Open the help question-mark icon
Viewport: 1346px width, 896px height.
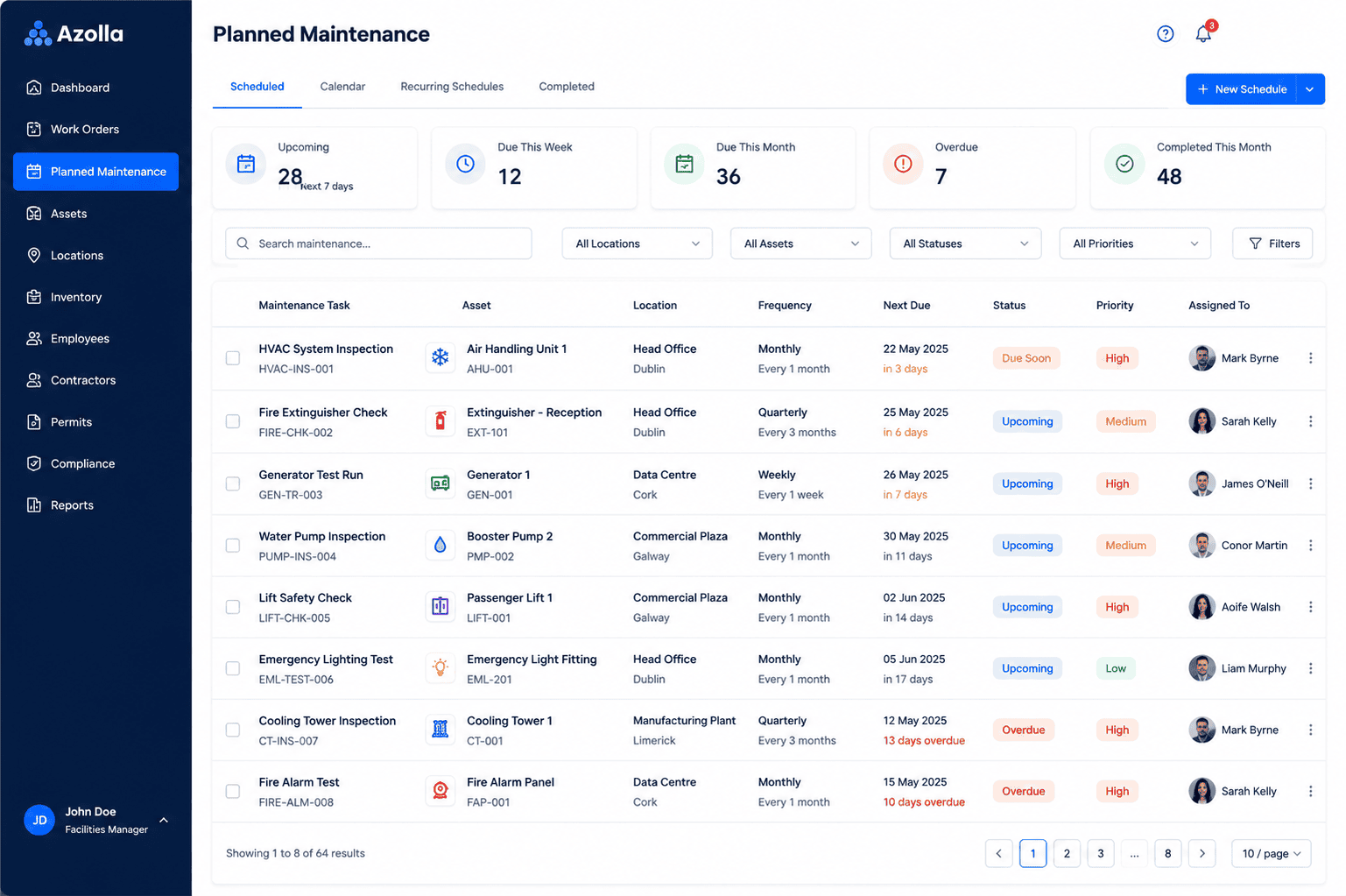(x=1165, y=34)
